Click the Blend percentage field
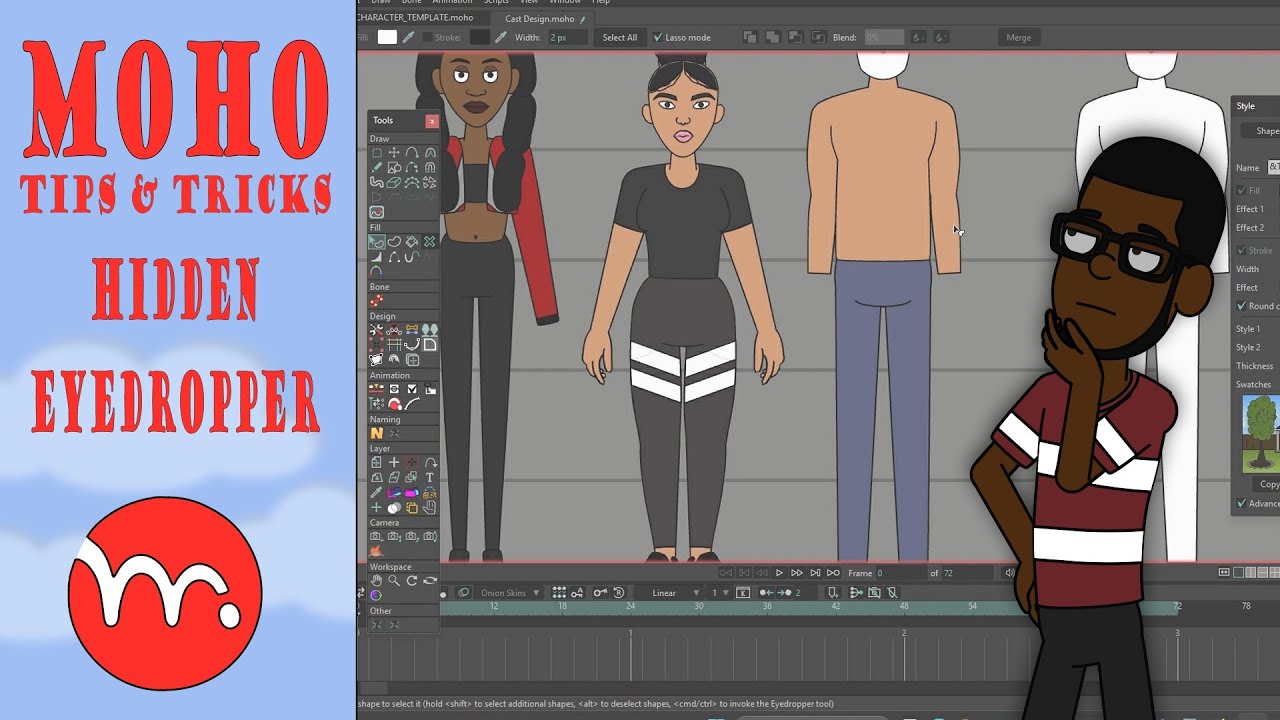This screenshot has height=720, width=1280. [x=884, y=38]
